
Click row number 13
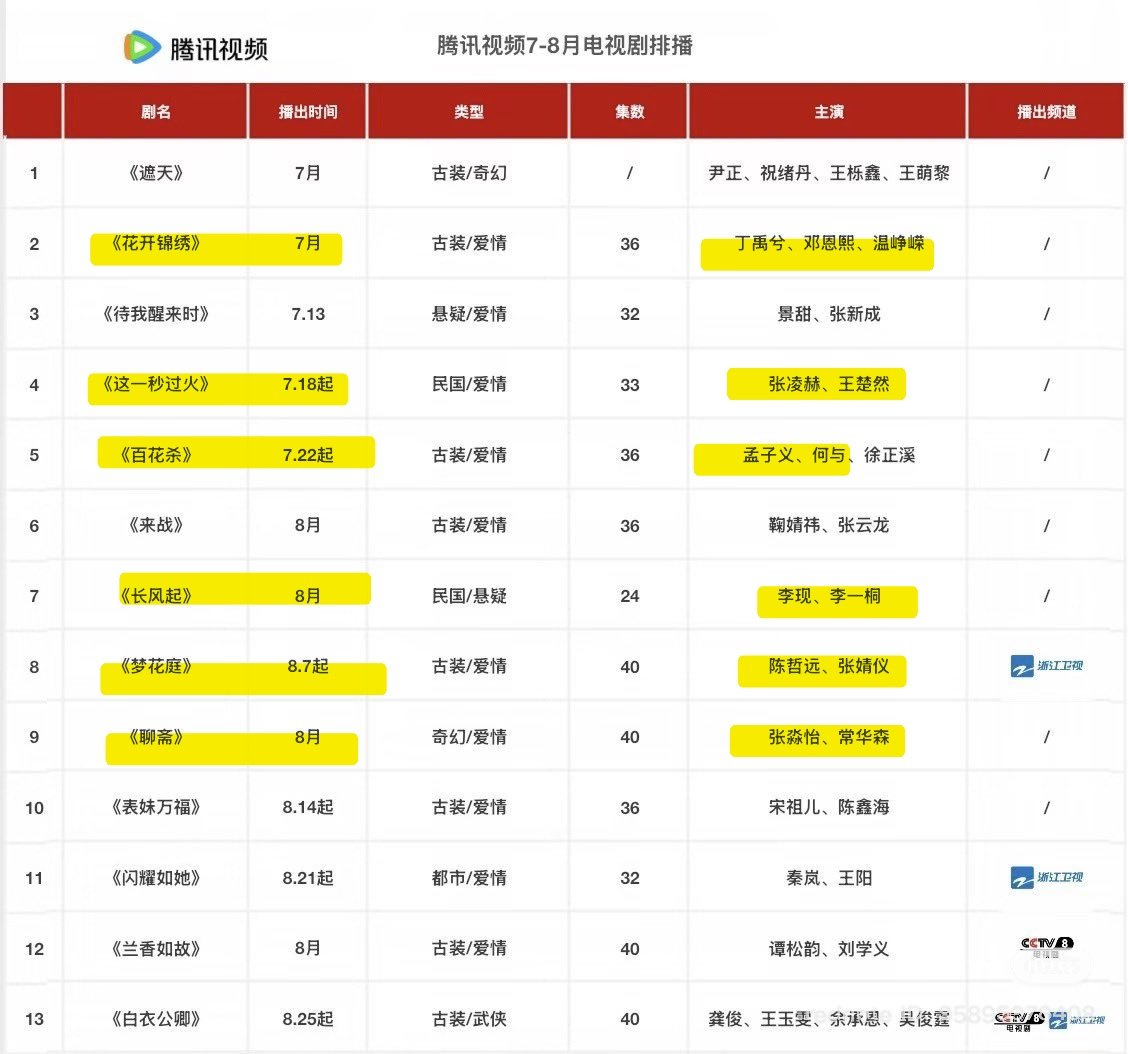pos(34,1019)
